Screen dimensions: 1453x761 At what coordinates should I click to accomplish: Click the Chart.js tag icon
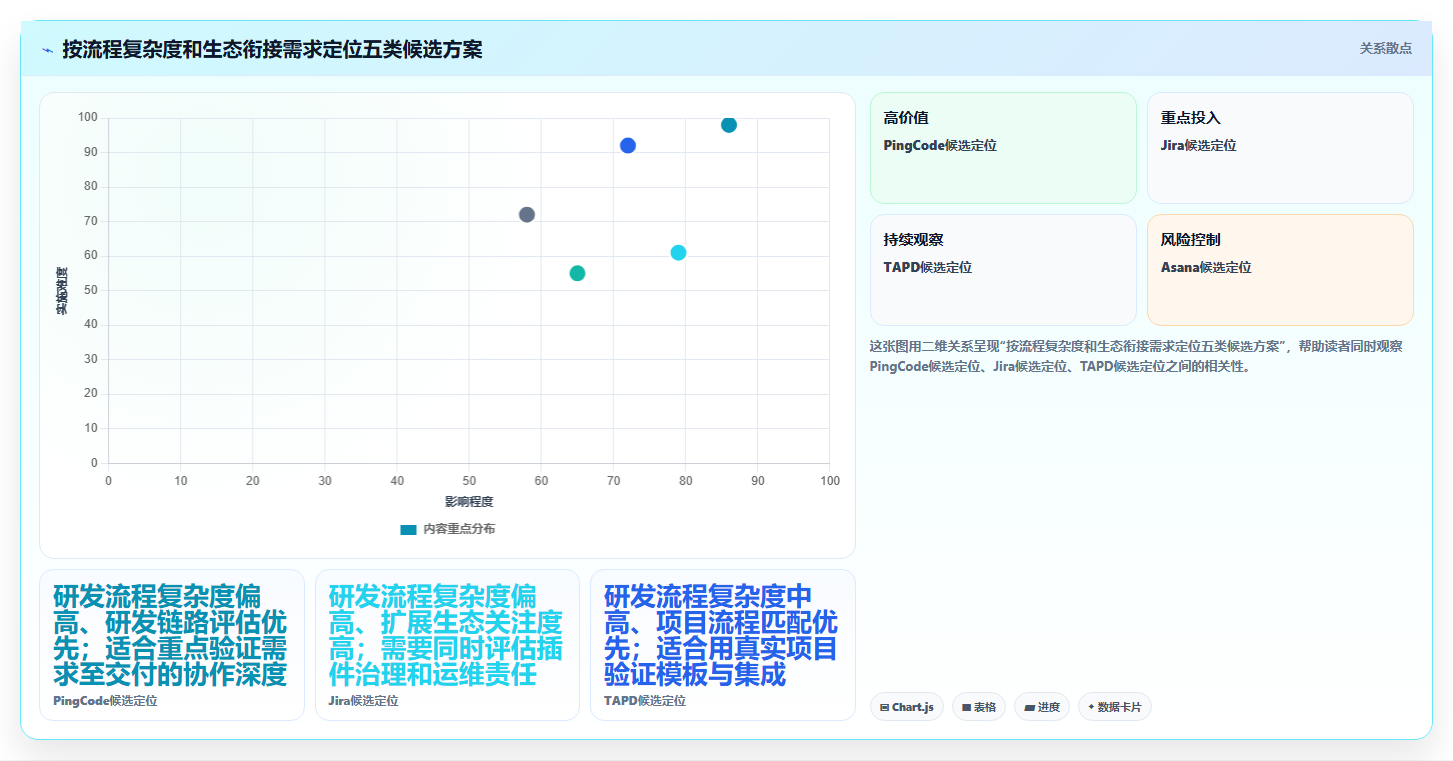[x=885, y=708]
